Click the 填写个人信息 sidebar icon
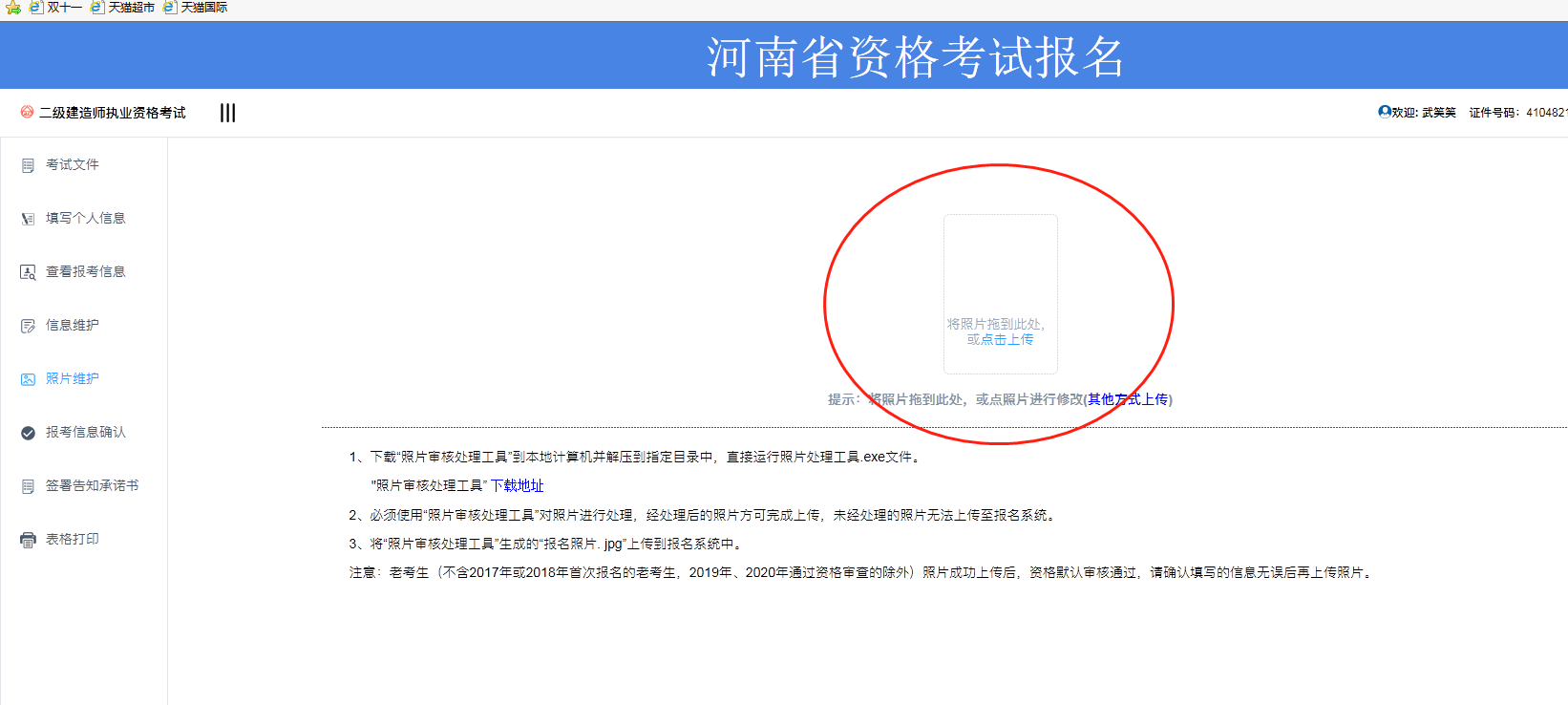The width and height of the screenshot is (1568, 705). (28, 219)
